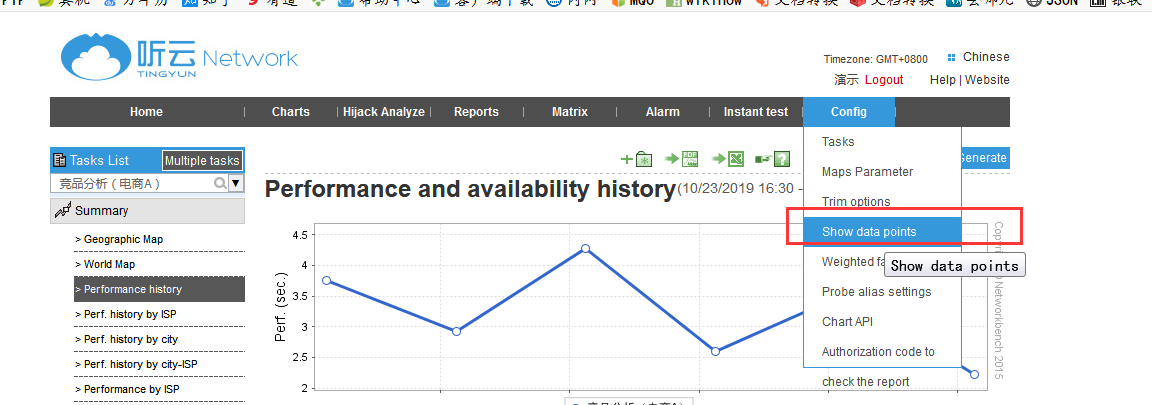Switch language to Chinese
The image size is (1152, 405).
click(x=985, y=57)
